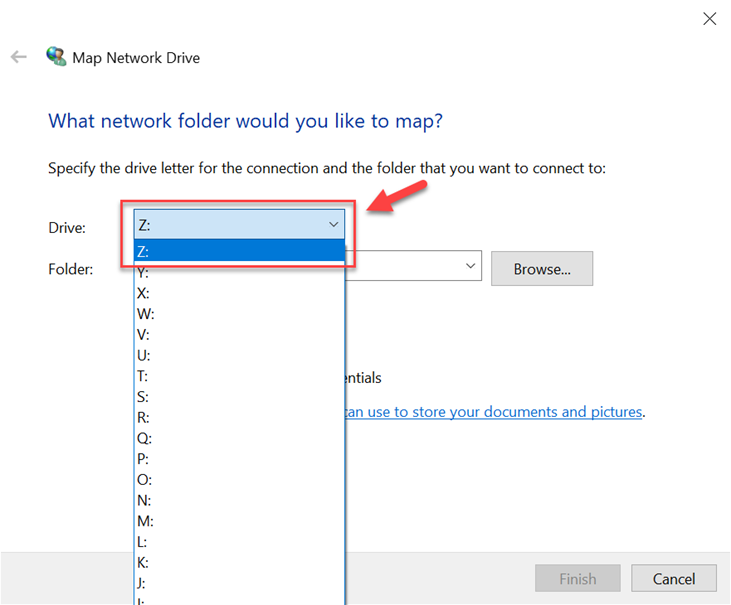Screen dimensions: 731x605
Task: Click the Map Network Drive globe icon
Action: coord(56,57)
